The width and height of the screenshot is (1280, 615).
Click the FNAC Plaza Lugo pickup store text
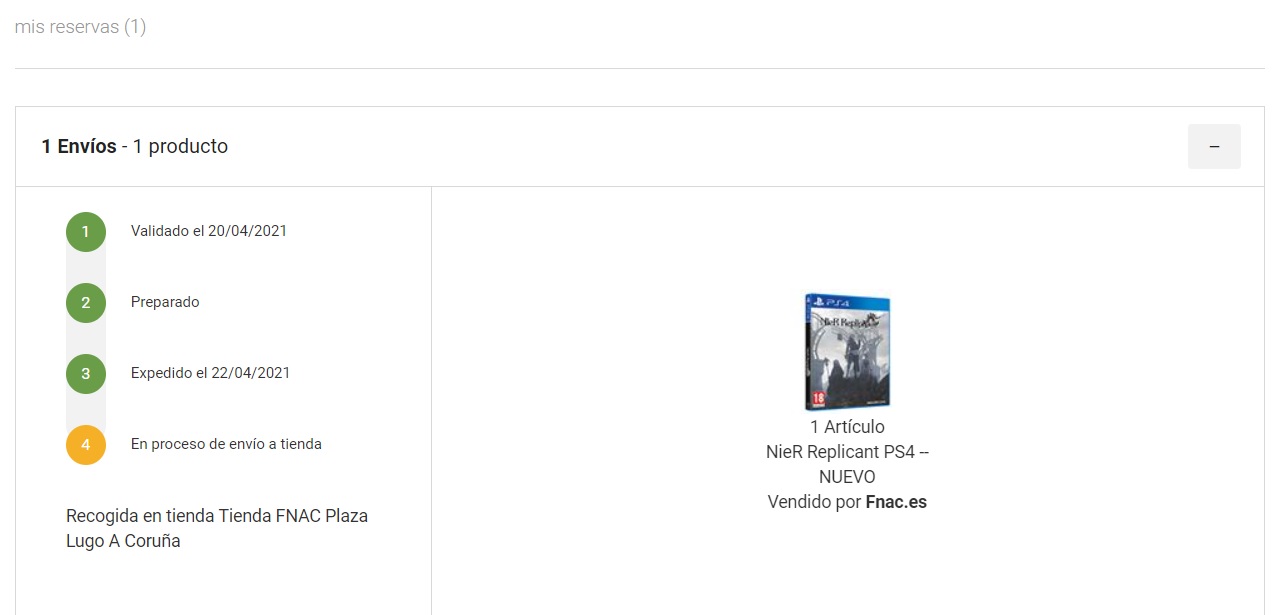(x=217, y=528)
